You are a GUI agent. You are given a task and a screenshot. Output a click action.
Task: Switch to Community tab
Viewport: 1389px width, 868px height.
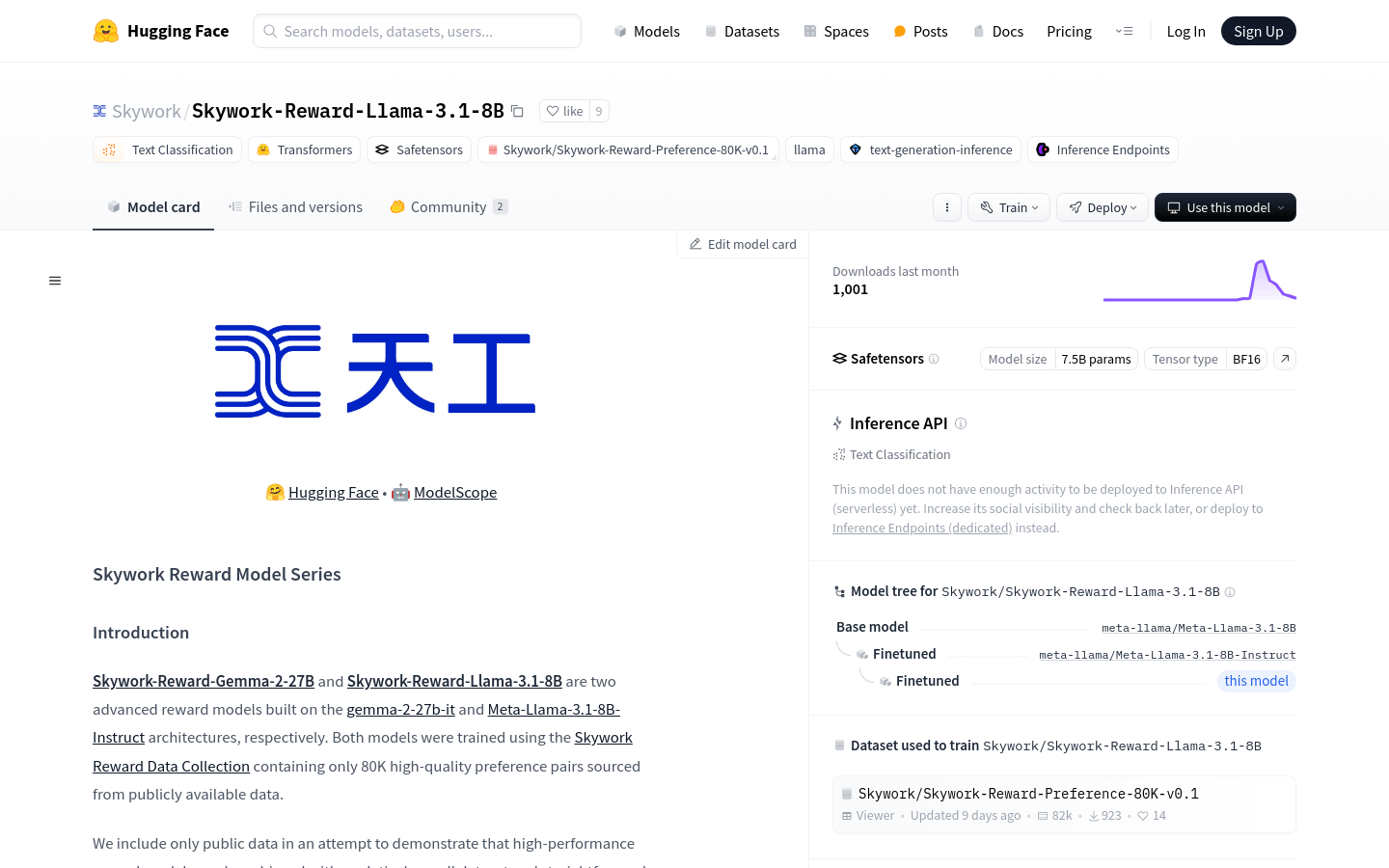click(x=449, y=206)
